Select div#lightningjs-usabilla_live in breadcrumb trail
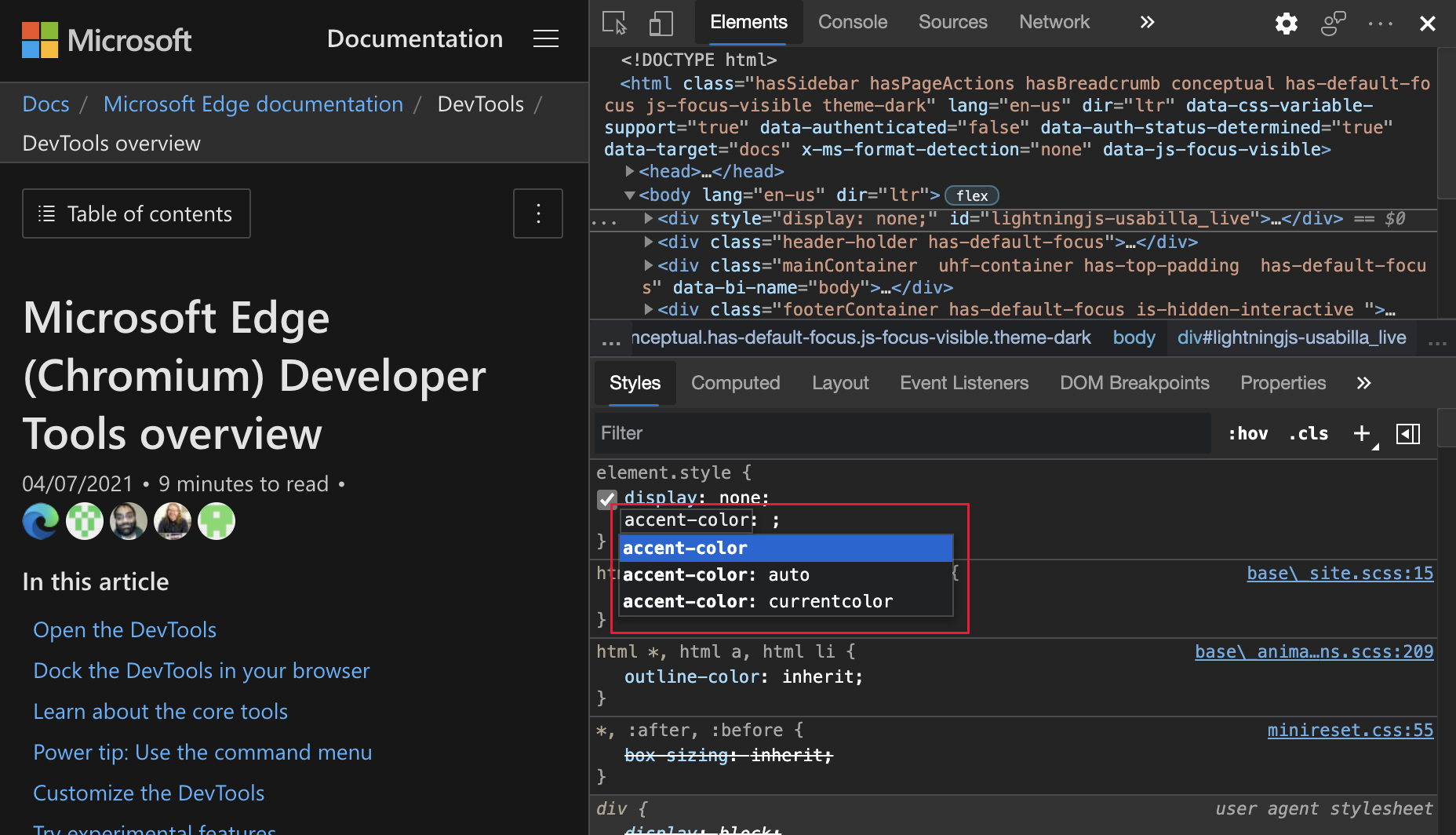The height and width of the screenshot is (835, 1456). (x=1291, y=337)
